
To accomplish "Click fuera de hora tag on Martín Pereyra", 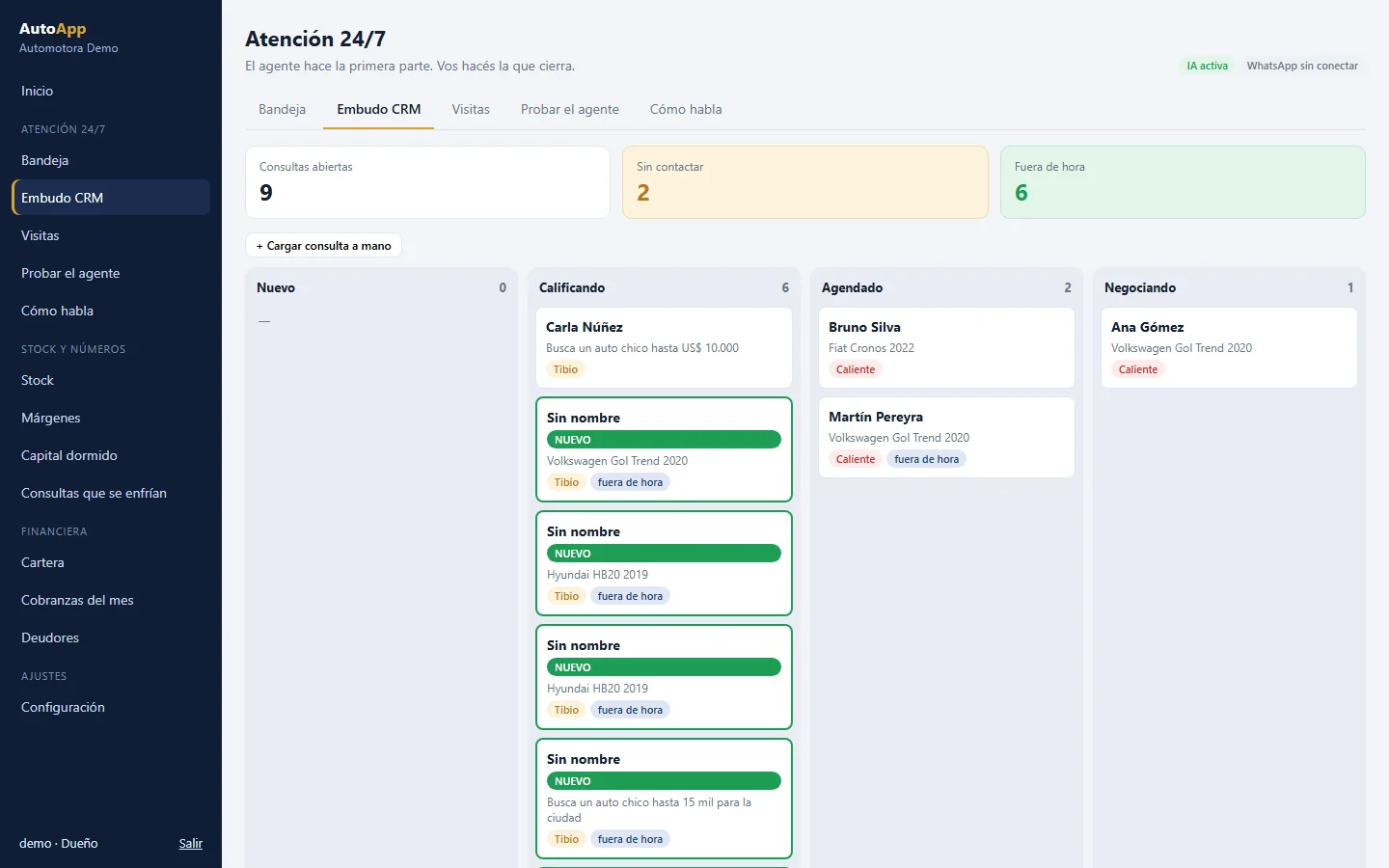I will pyautogui.click(x=926, y=459).
